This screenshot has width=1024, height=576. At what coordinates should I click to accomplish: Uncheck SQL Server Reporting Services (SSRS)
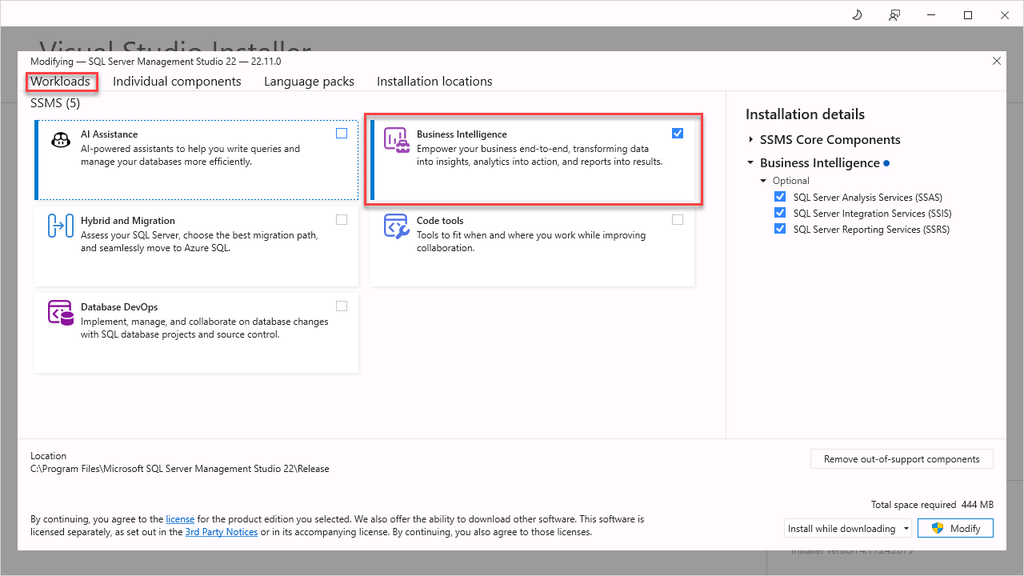pos(780,229)
